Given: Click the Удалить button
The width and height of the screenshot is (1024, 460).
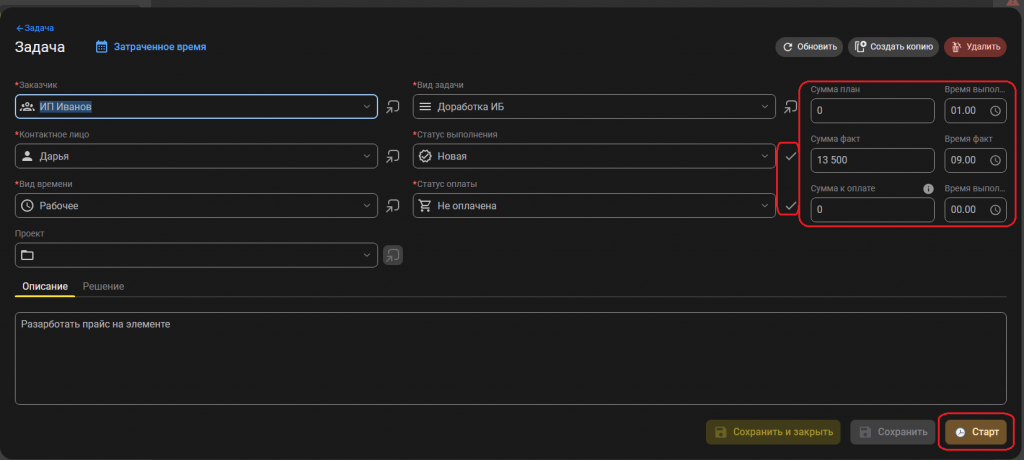Looking at the screenshot, I should coord(975,46).
